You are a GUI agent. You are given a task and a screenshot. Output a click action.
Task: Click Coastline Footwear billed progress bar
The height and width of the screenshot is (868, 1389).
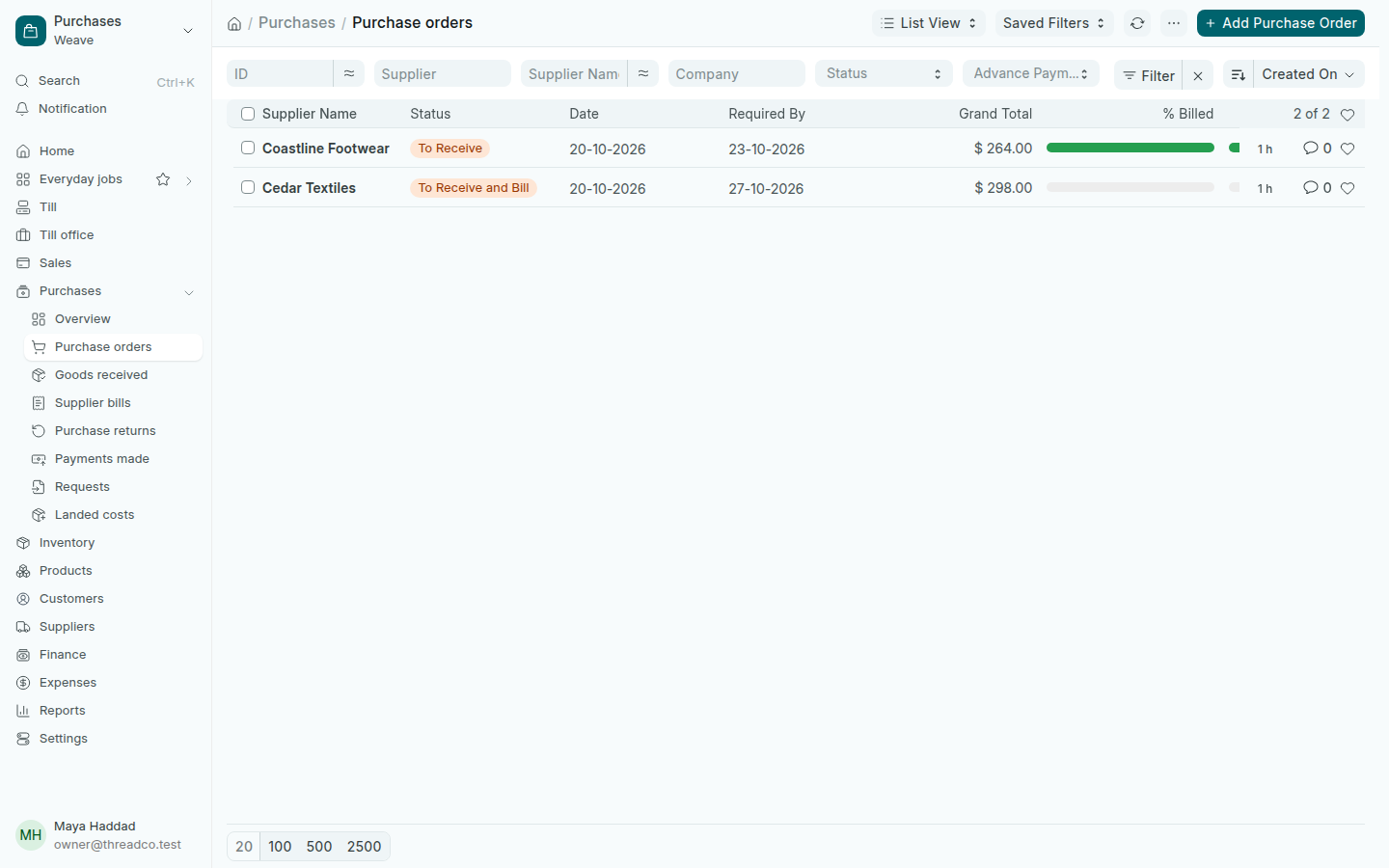1130,148
